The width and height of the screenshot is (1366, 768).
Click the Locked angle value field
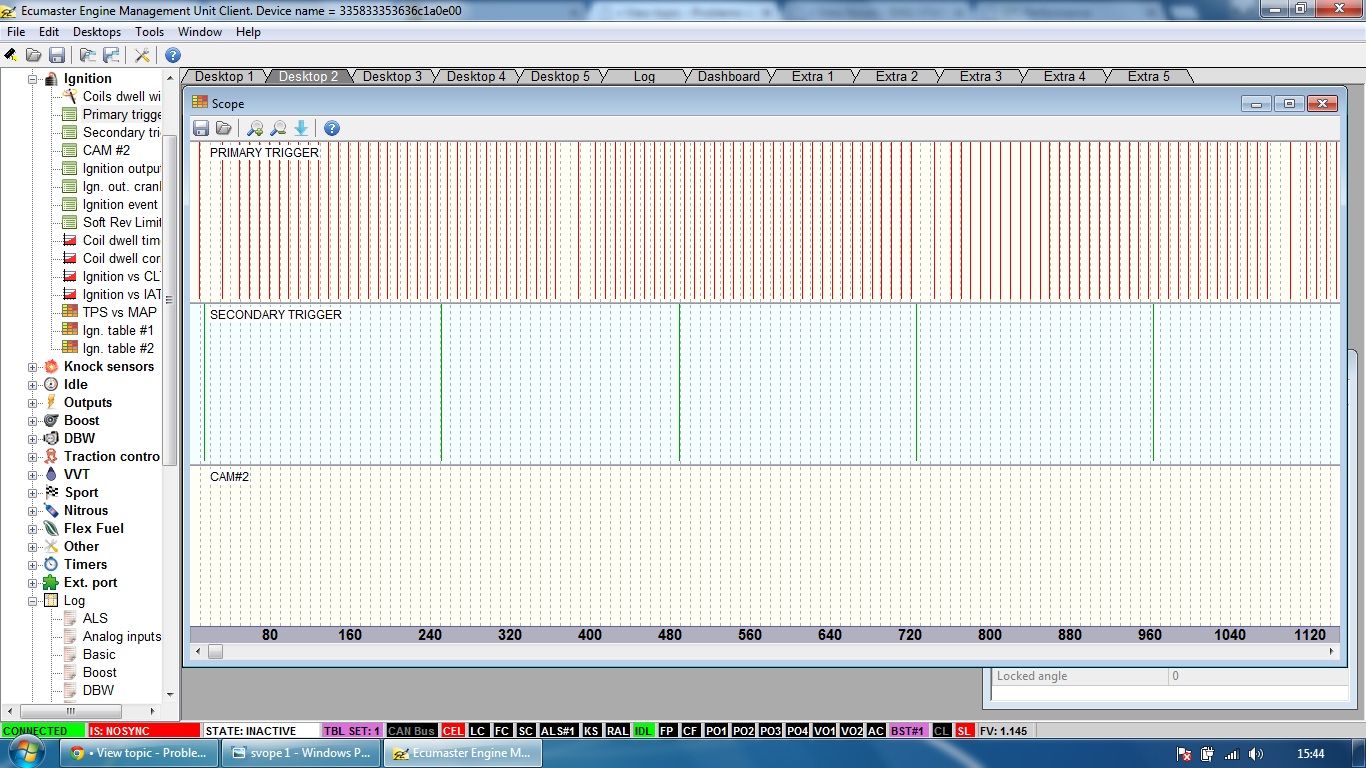point(1256,676)
